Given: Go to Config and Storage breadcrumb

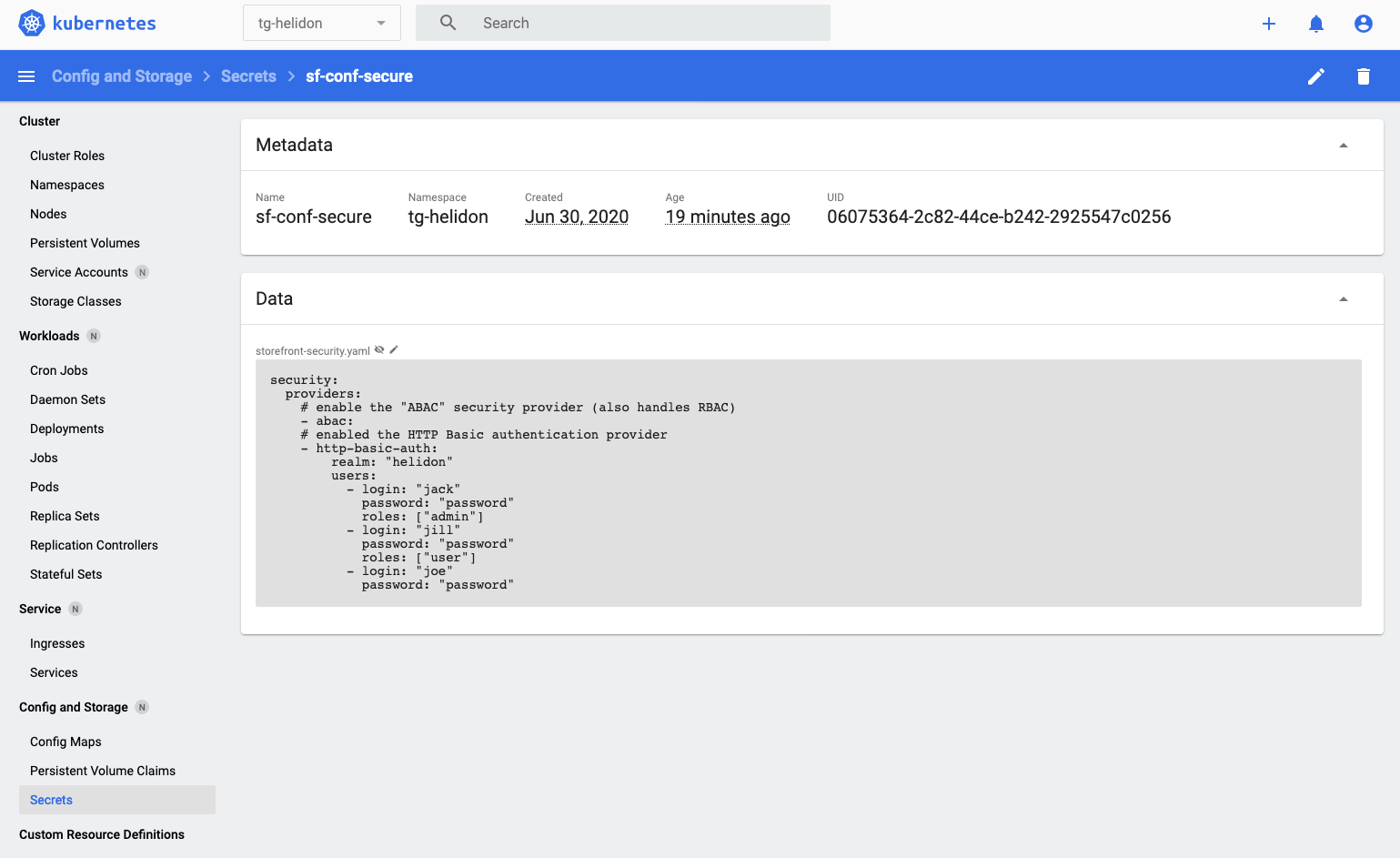Looking at the screenshot, I should [122, 76].
